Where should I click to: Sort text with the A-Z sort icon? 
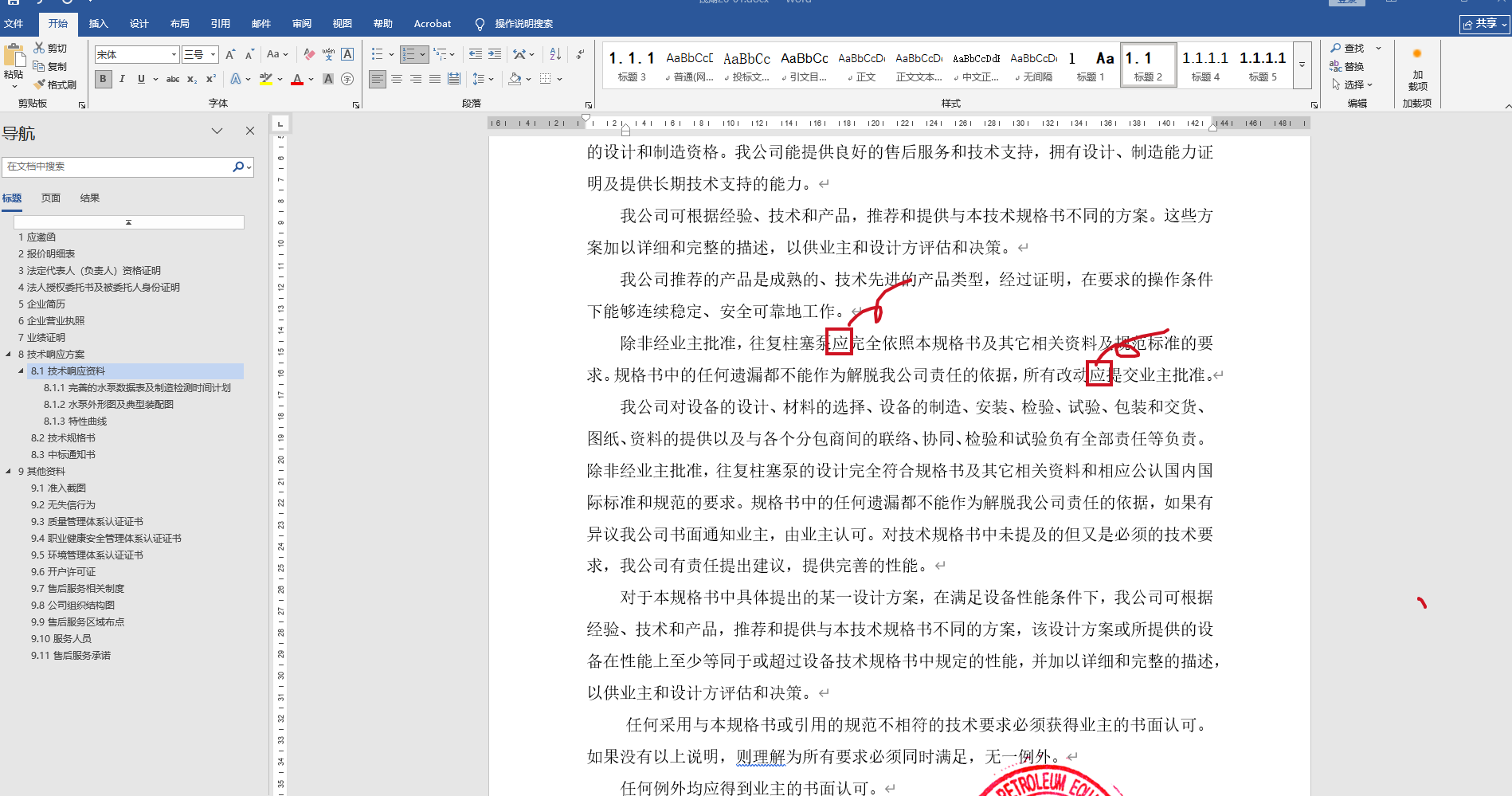coord(555,54)
